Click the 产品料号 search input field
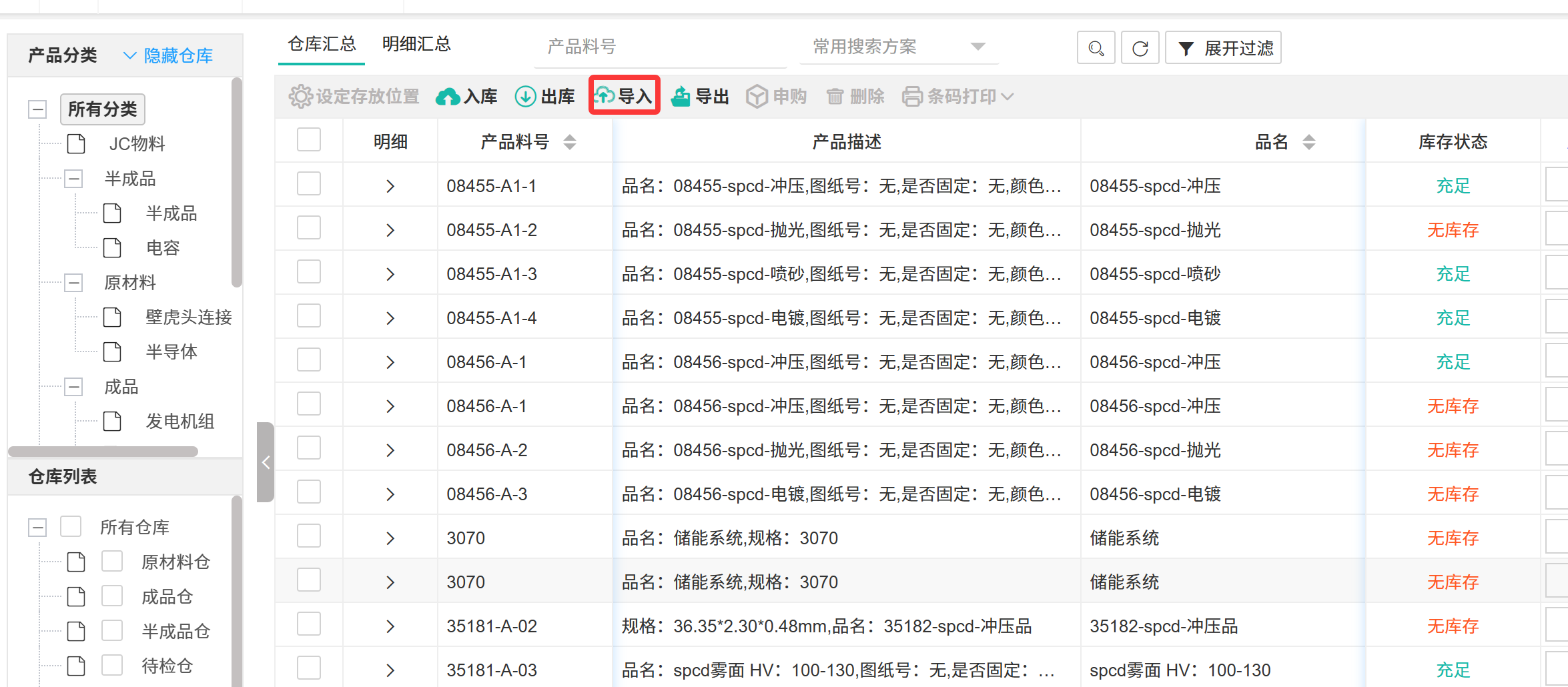 point(659,47)
